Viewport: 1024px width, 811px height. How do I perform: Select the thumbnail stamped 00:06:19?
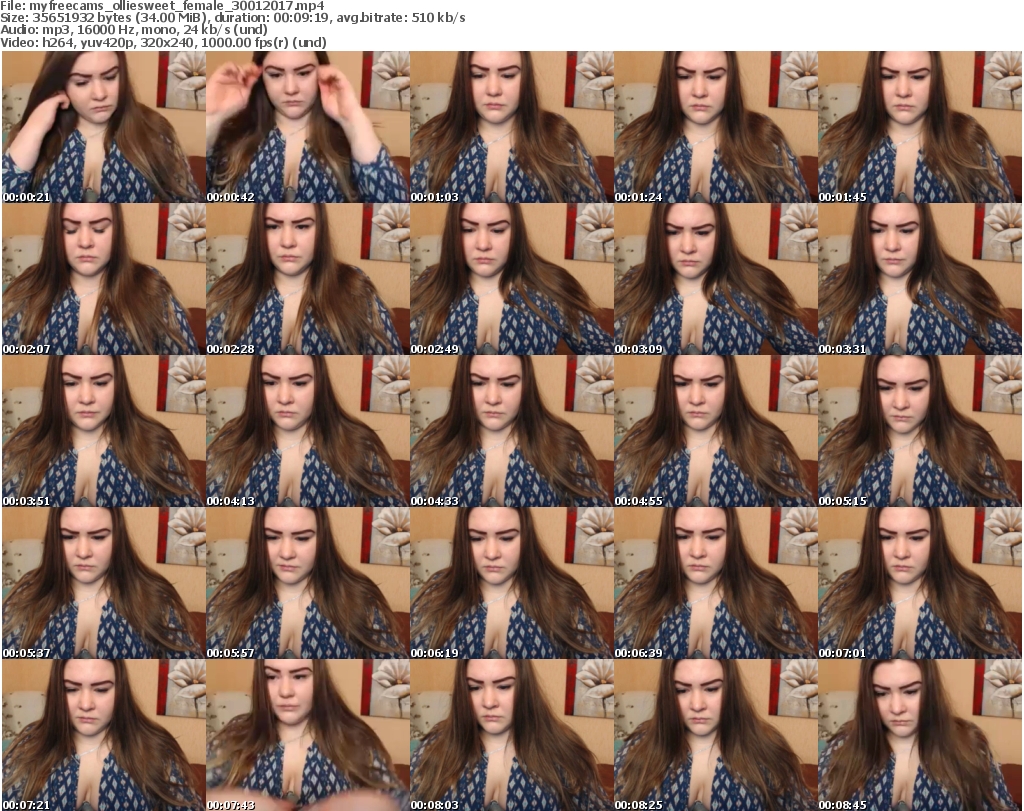511,583
